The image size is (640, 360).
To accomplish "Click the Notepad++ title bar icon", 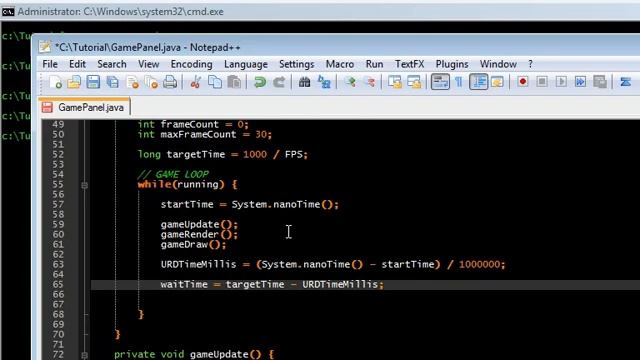I will (x=44, y=47).
